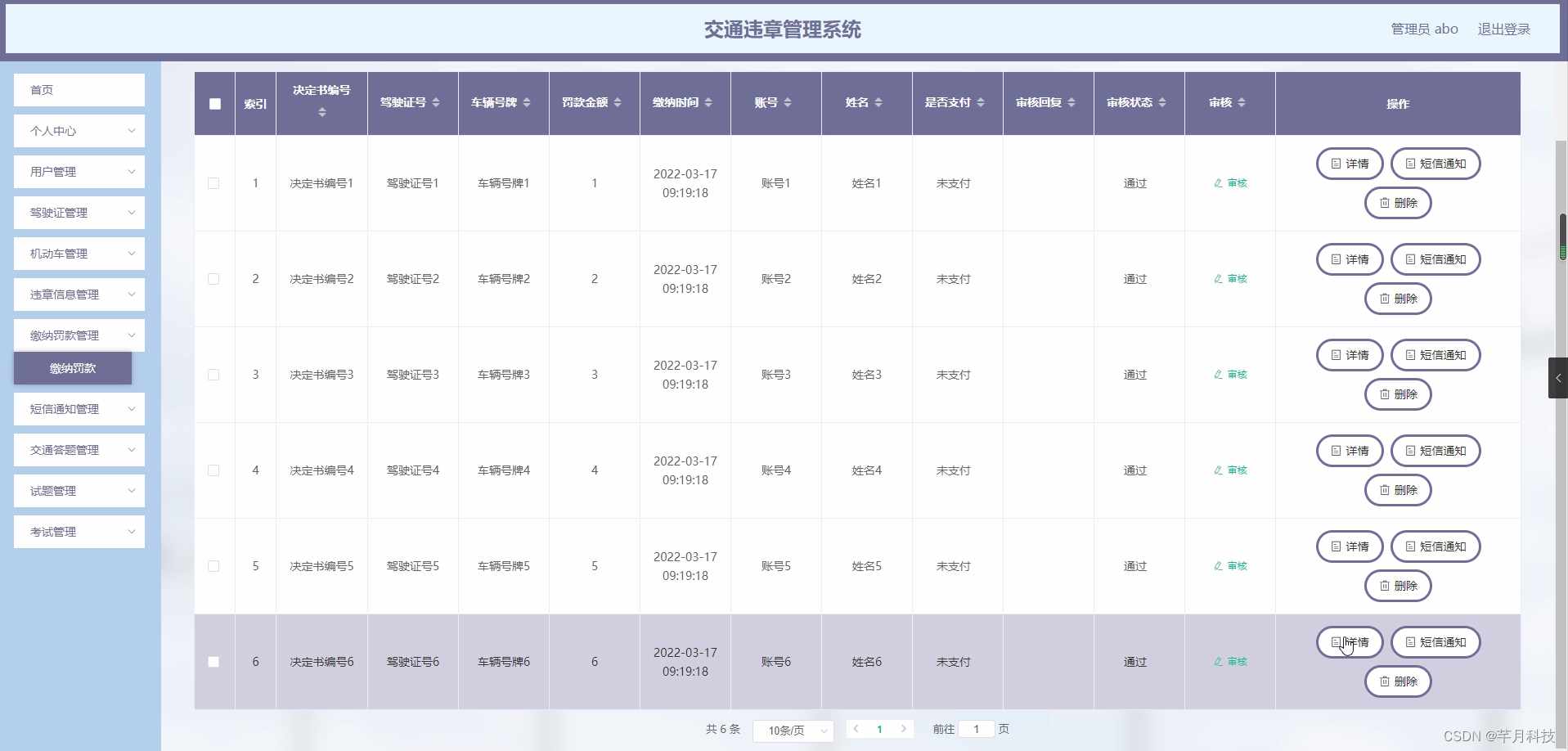This screenshot has width=1568, height=751.
Task: Click the 退出登录 logout link
Action: tap(1503, 29)
